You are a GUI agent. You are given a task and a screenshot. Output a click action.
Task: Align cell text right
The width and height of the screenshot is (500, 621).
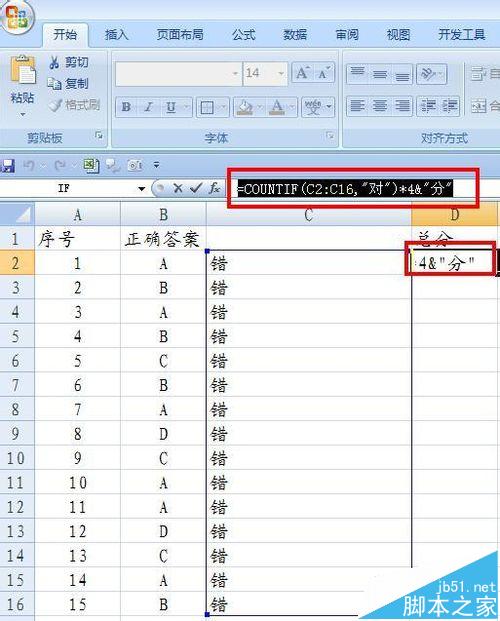[x=402, y=106]
